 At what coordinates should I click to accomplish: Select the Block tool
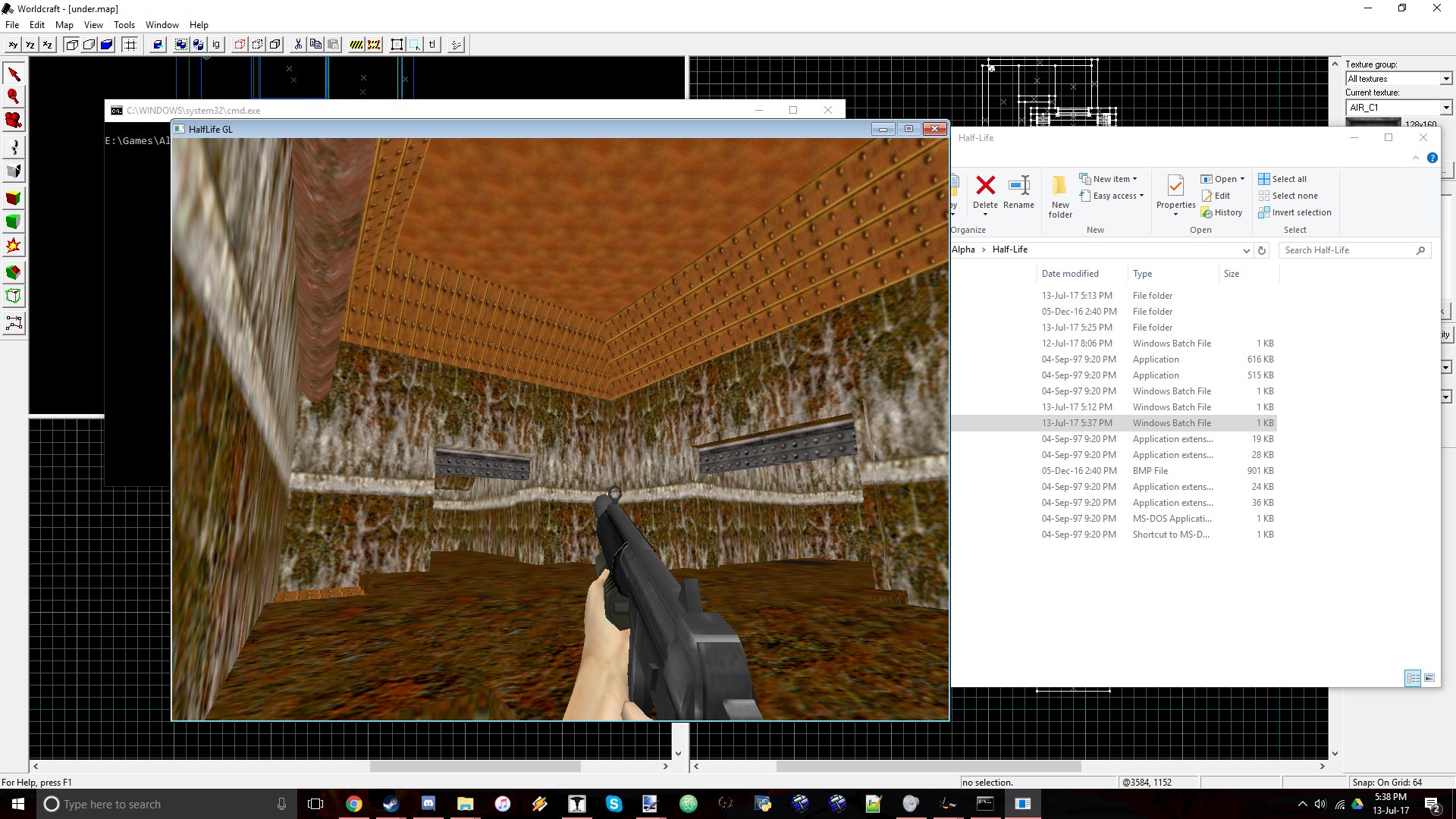pos(14,171)
